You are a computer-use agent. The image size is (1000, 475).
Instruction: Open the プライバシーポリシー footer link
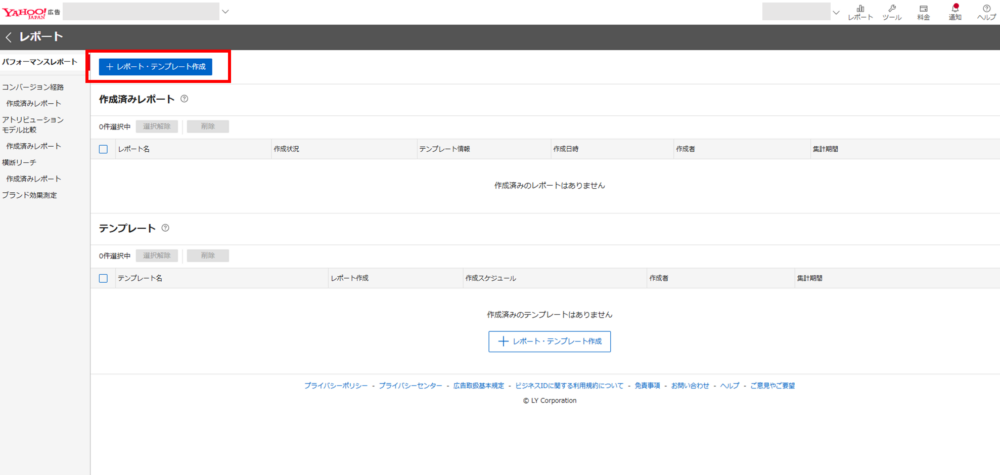click(335, 385)
